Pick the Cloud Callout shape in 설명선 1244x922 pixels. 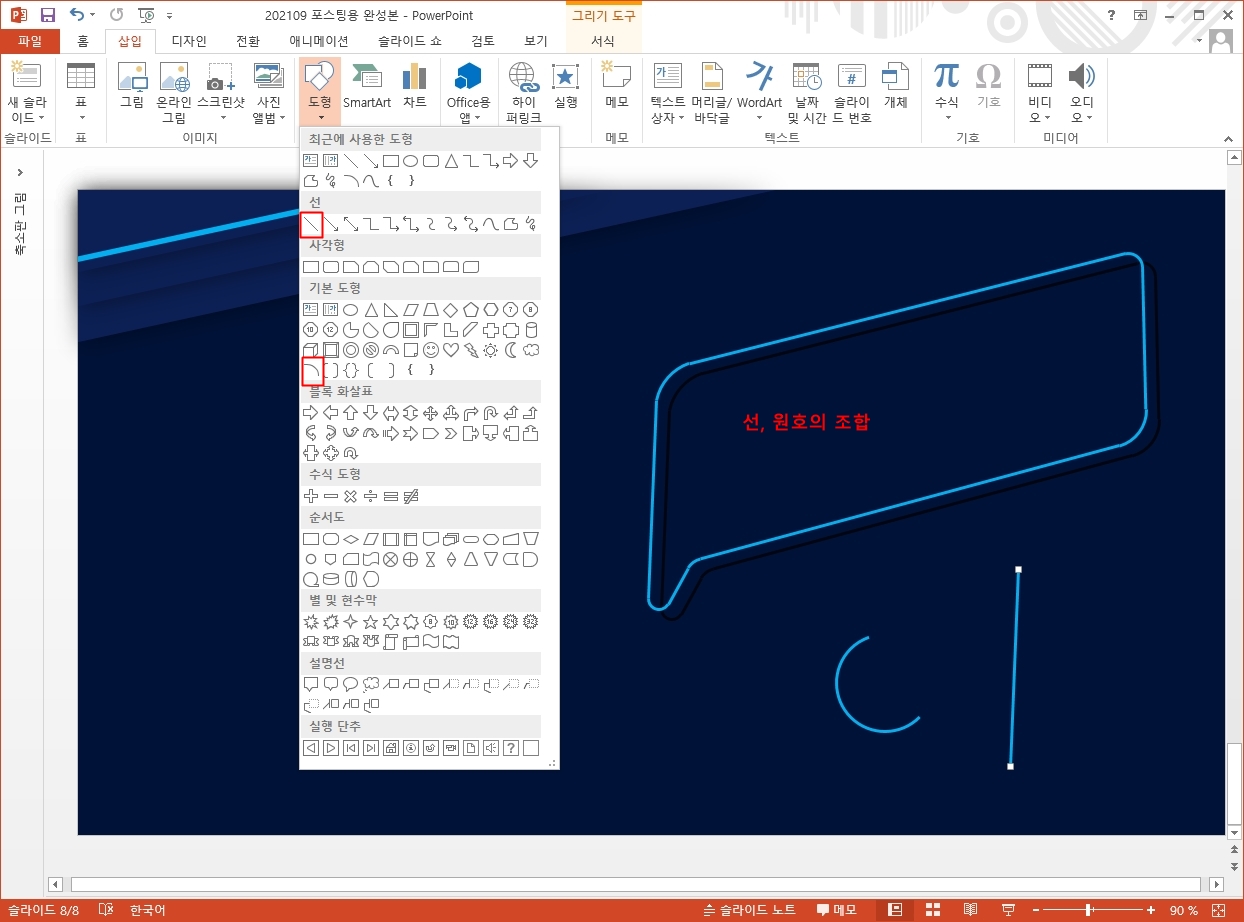(x=371, y=685)
